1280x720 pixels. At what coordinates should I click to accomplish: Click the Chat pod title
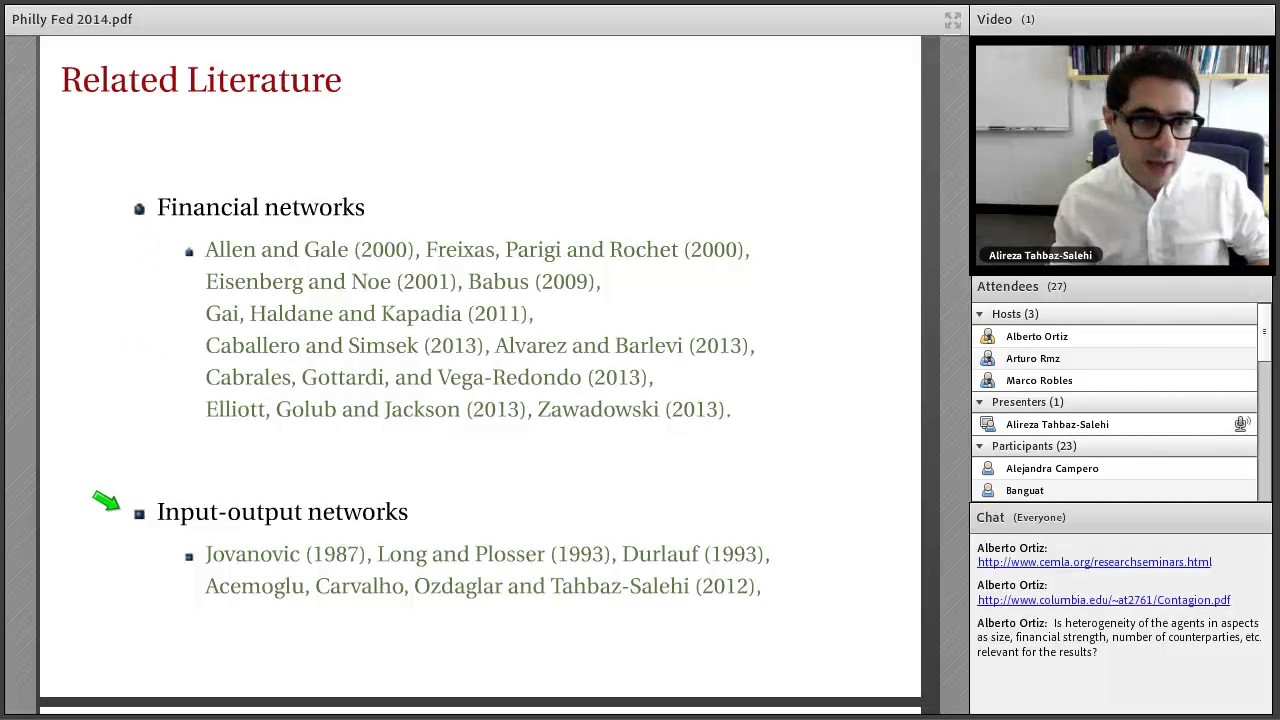coord(990,518)
